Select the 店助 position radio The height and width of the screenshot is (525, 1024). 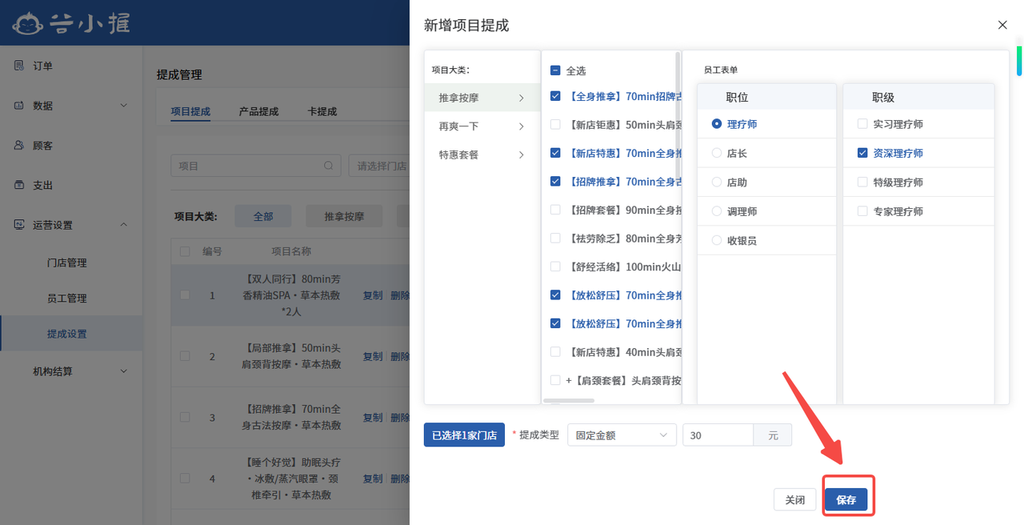[x=716, y=182]
